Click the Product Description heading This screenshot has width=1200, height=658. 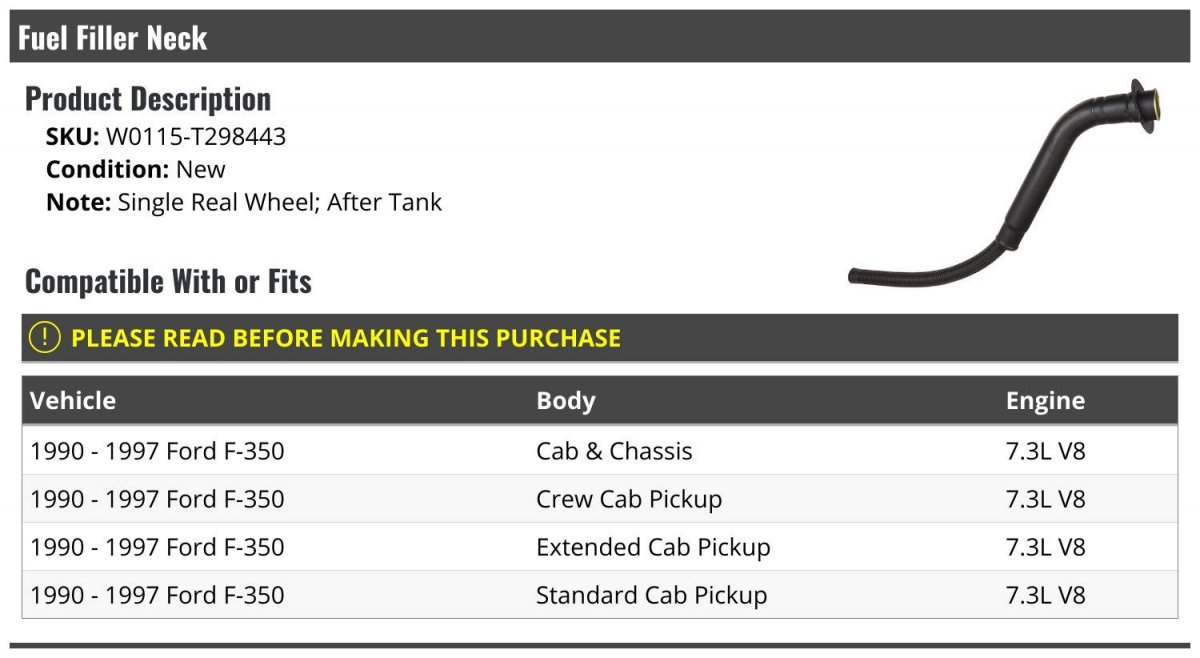pos(148,98)
